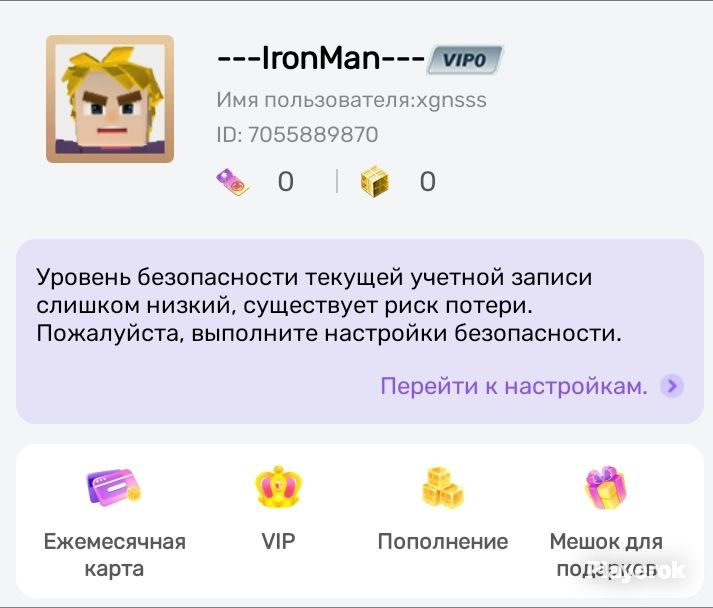Follow the Перейти к настройкам link
Image resolution: width=713 pixels, height=608 pixels.
click(x=514, y=386)
